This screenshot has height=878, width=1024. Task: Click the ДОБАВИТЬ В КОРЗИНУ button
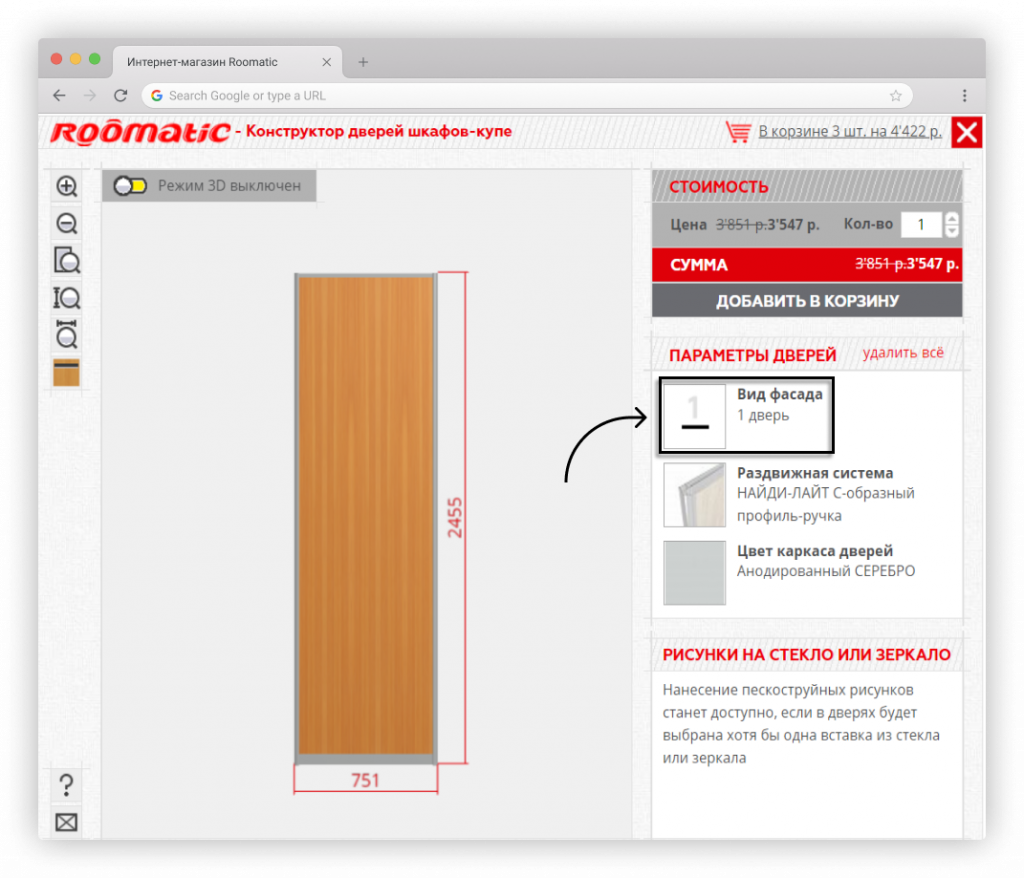[x=806, y=301]
